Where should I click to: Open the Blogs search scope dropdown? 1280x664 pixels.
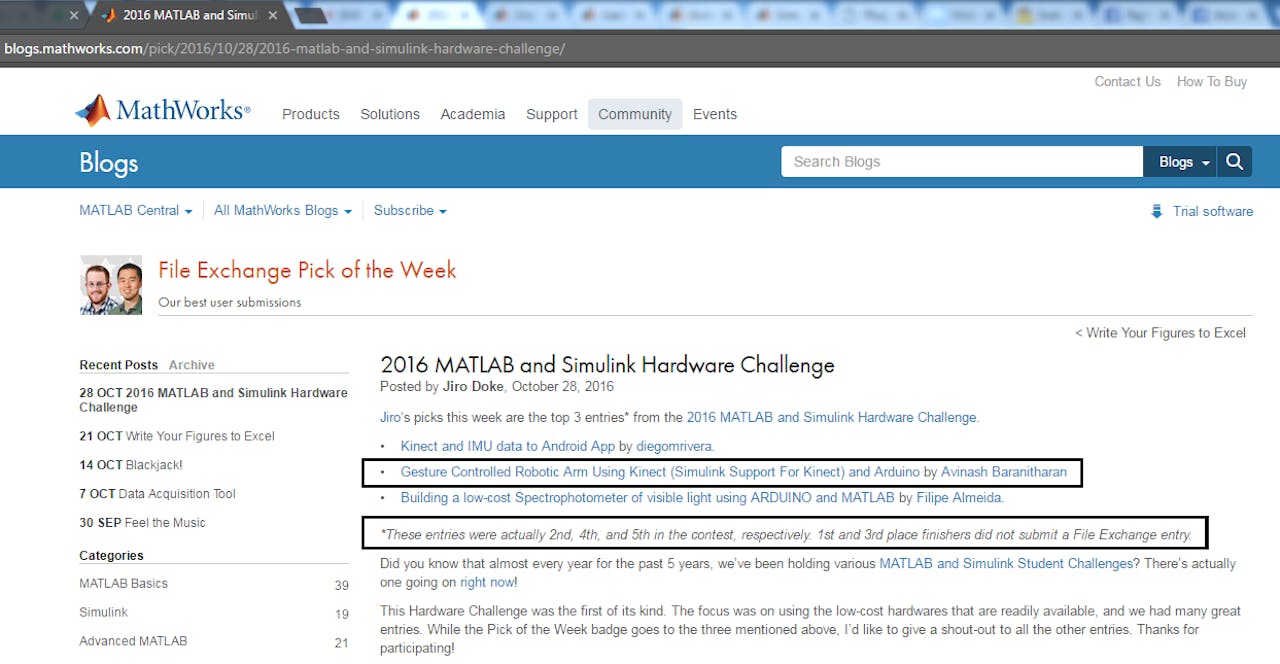[x=1180, y=162]
